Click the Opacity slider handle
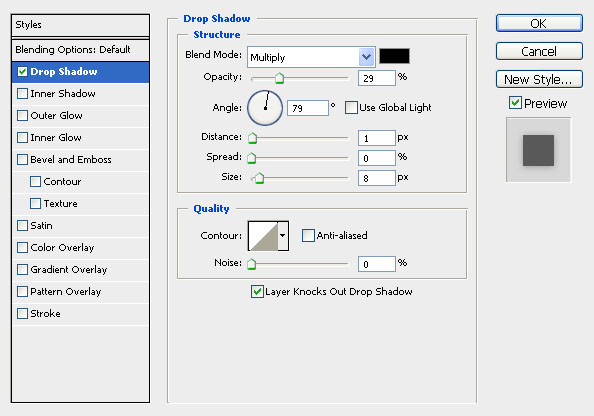Viewport: 594px width, 416px height. (x=279, y=78)
